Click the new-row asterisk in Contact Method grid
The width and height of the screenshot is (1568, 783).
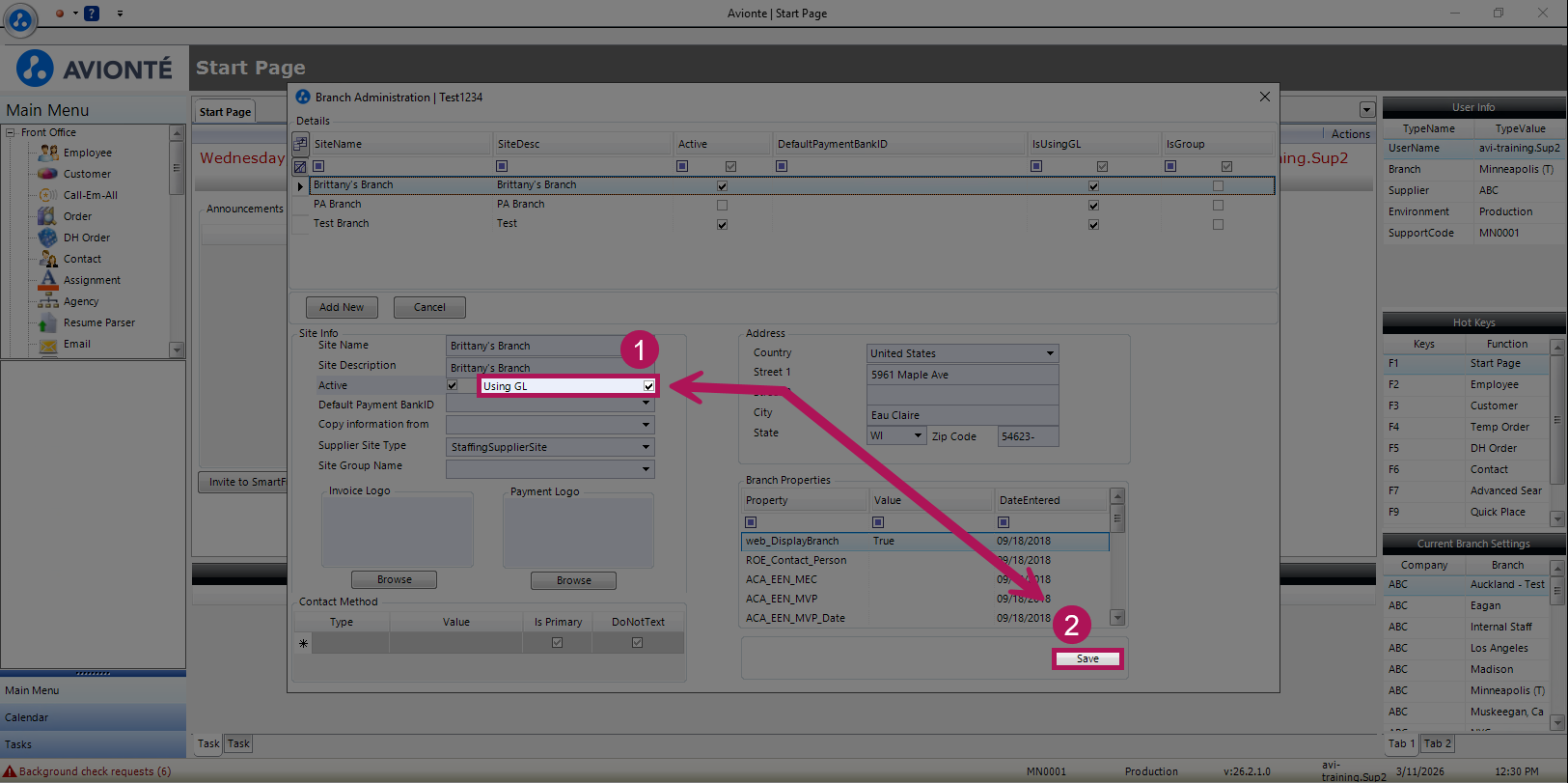click(x=303, y=643)
